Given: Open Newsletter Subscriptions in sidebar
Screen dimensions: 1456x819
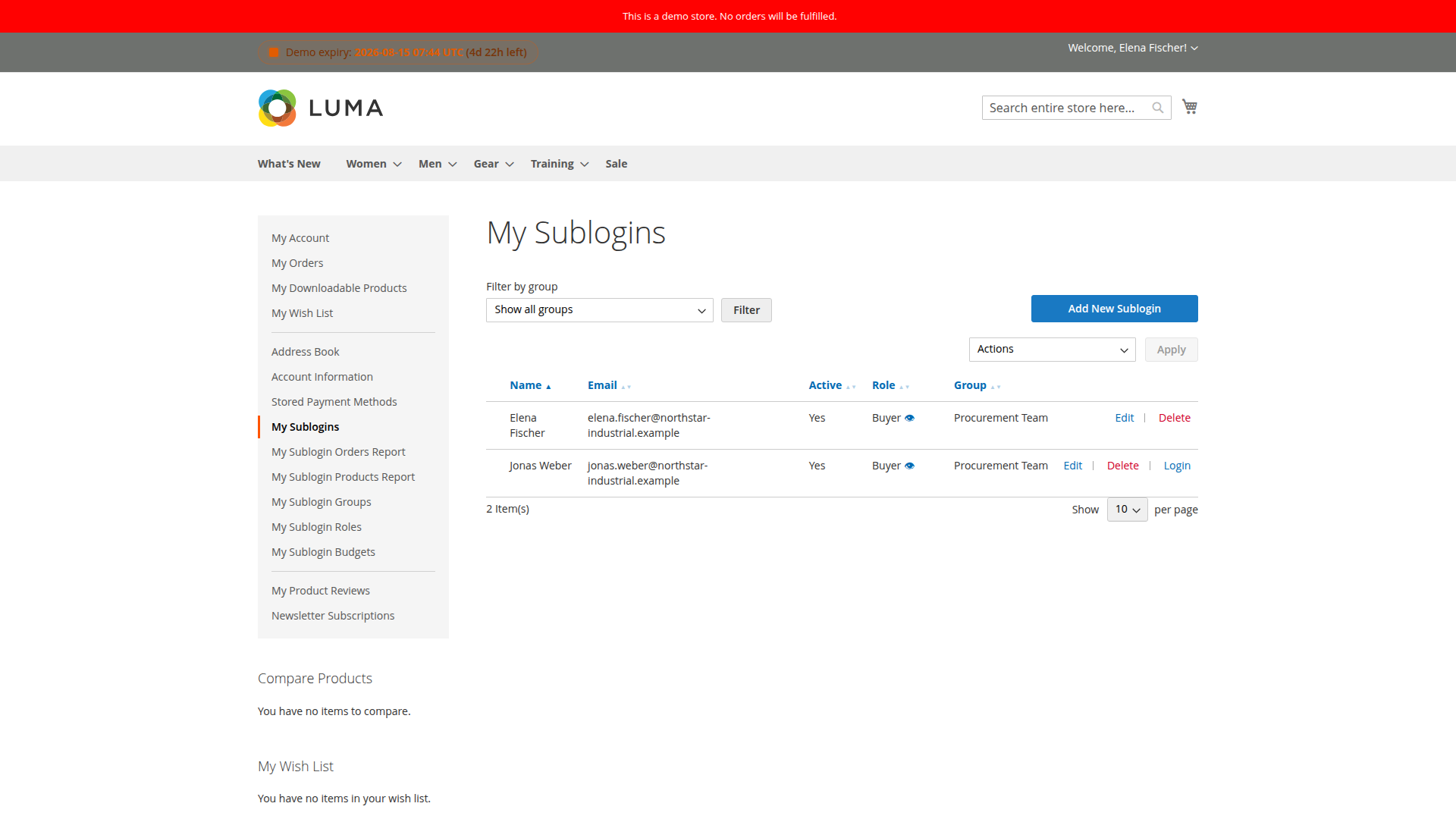Looking at the screenshot, I should pyautogui.click(x=333, y=616).
